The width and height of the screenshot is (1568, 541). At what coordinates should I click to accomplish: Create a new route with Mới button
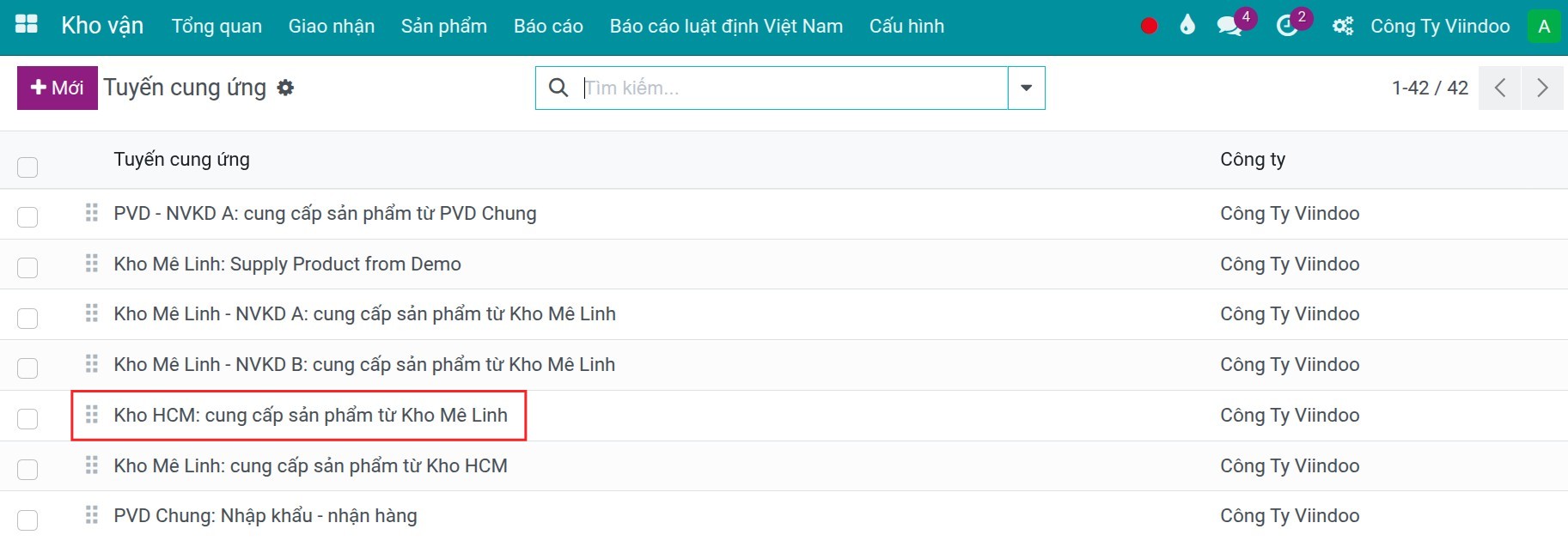(58, 88)
